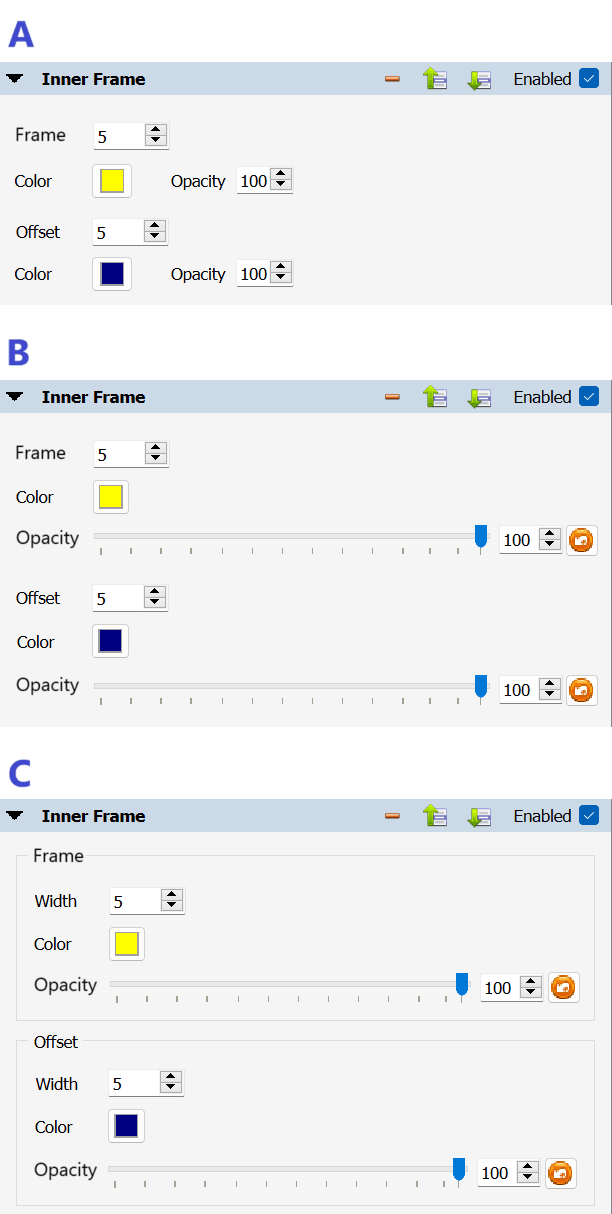Click move-down green arrow icon in panel A

479,80
